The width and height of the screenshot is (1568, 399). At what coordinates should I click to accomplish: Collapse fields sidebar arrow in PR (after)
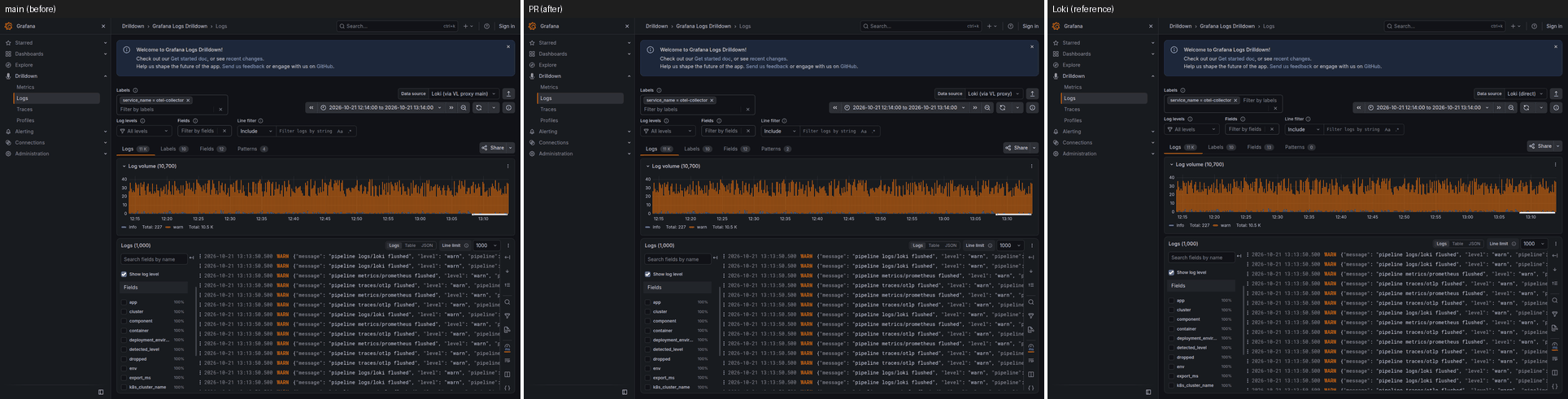715,258
